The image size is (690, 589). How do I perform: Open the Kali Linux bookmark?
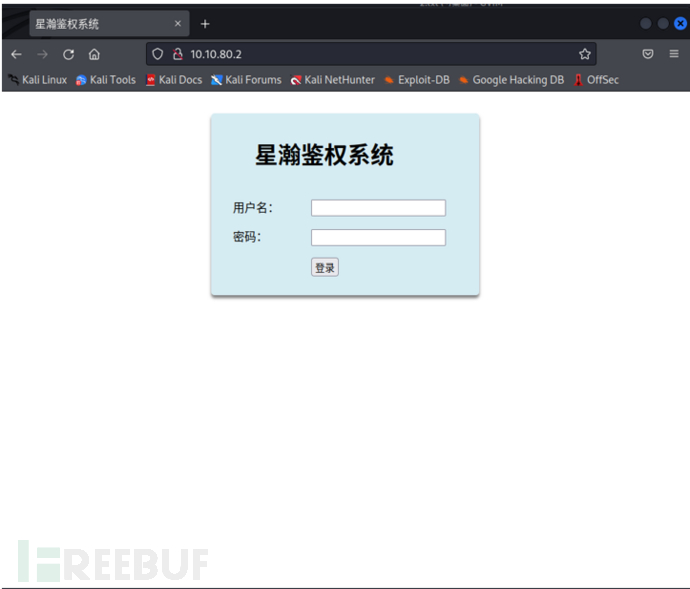pyautogui.click(x=38, y=80)
